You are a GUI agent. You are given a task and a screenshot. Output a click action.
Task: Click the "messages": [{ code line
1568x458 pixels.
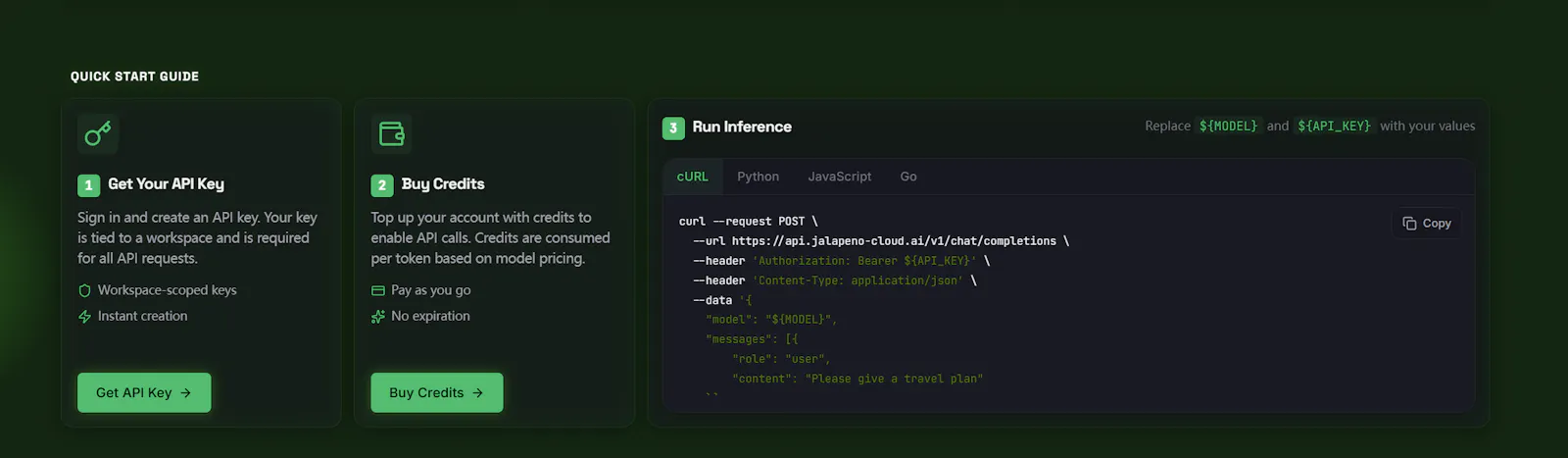(752, 339)
